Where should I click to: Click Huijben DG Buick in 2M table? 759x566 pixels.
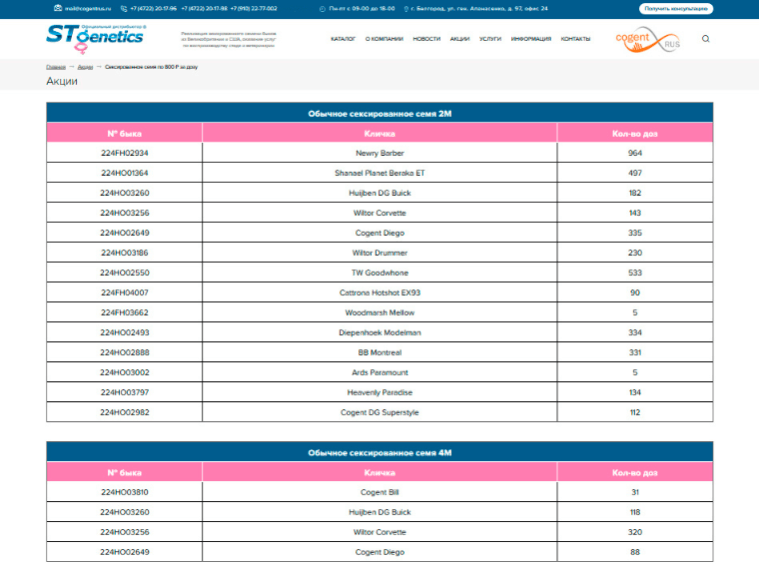click(x=380, y=193)
